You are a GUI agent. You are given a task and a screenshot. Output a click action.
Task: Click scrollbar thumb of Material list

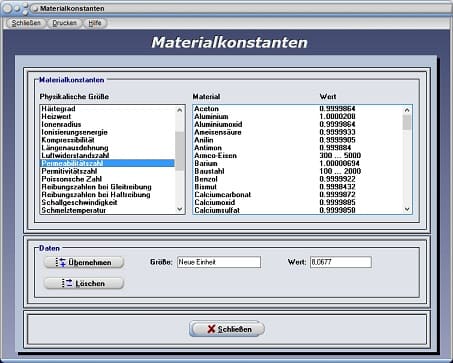[407, 122]
